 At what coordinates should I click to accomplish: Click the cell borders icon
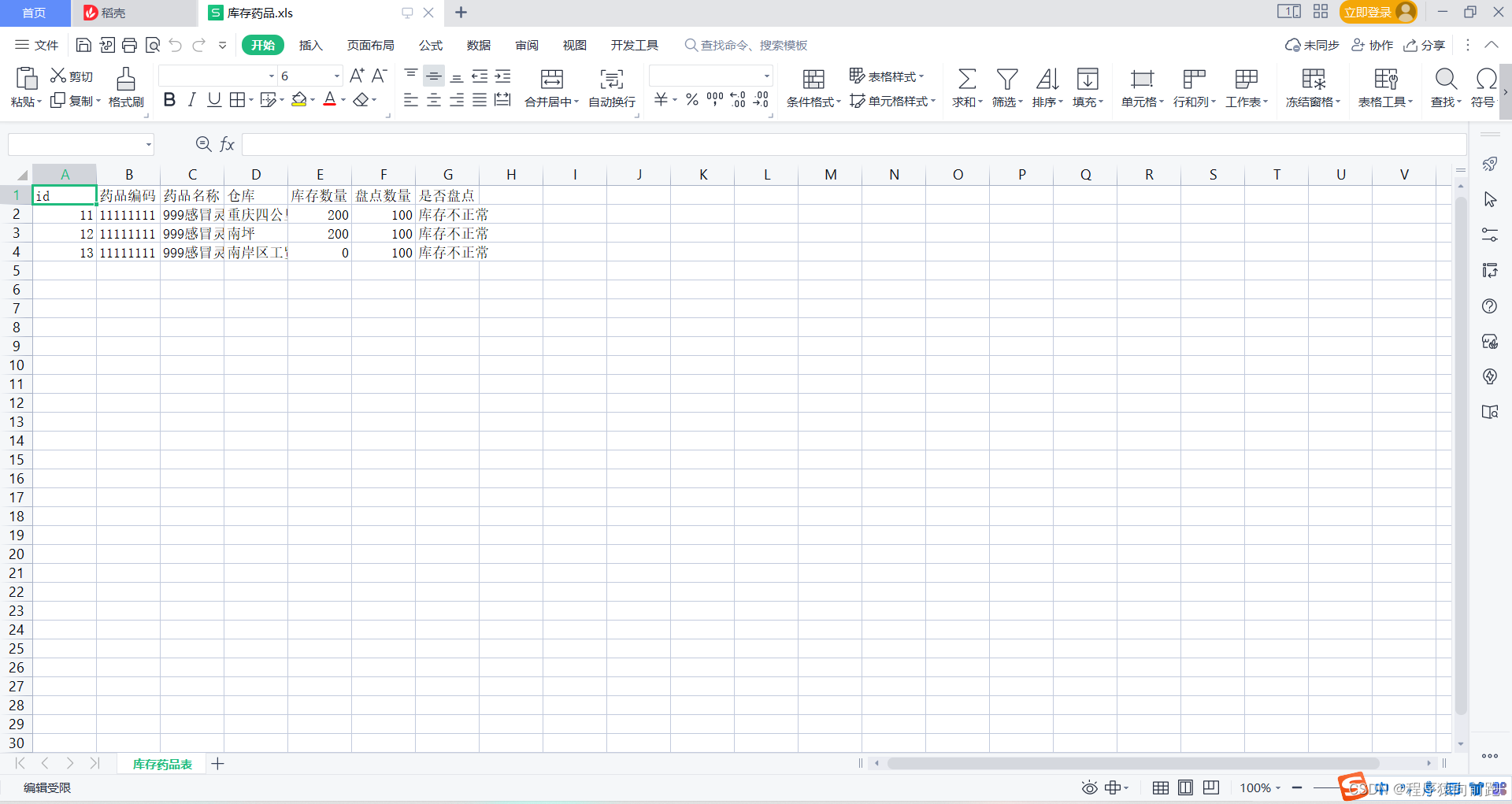237,100
